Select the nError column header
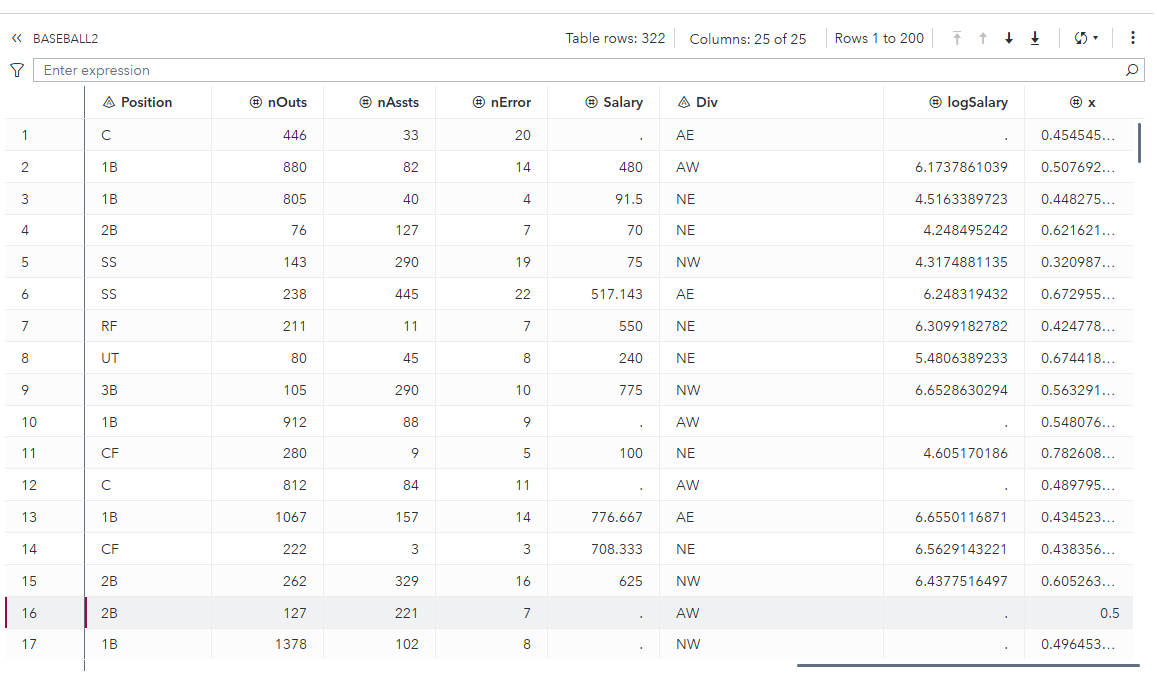1157x692 pixels. pos(502,102)
